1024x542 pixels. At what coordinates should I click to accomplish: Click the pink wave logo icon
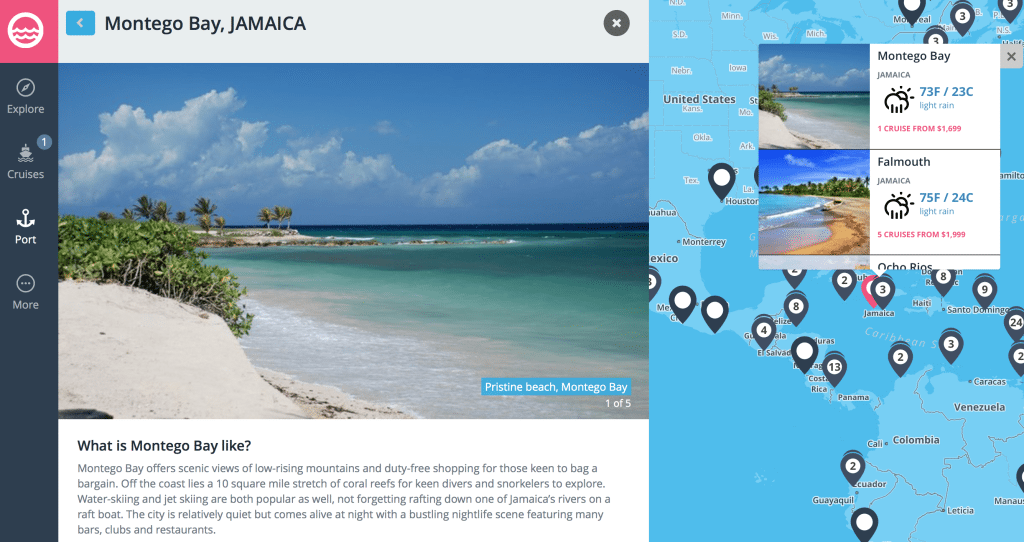click(x=25, y=30)
